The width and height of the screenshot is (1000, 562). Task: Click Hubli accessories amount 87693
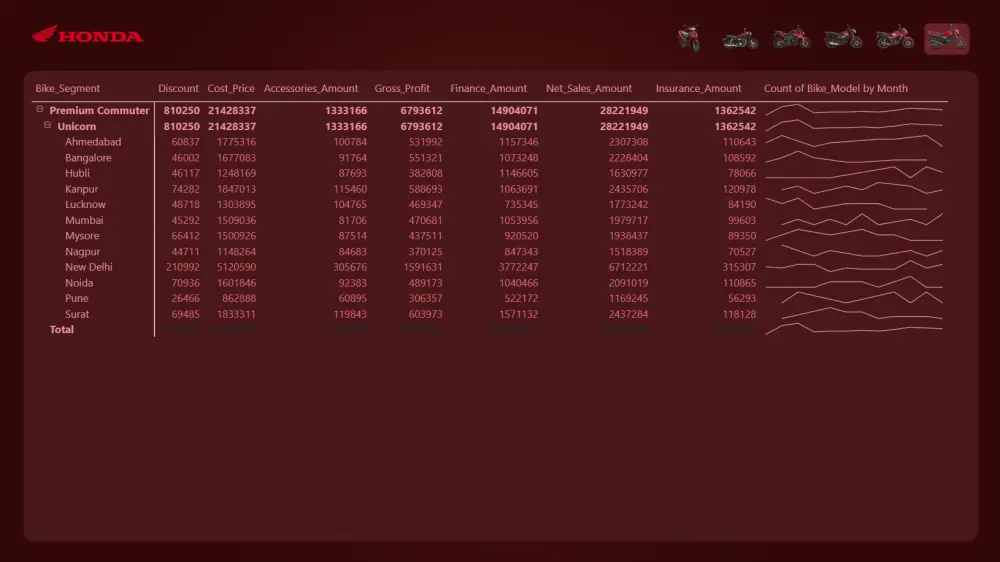pyautogui.click(x=352, y=173)
